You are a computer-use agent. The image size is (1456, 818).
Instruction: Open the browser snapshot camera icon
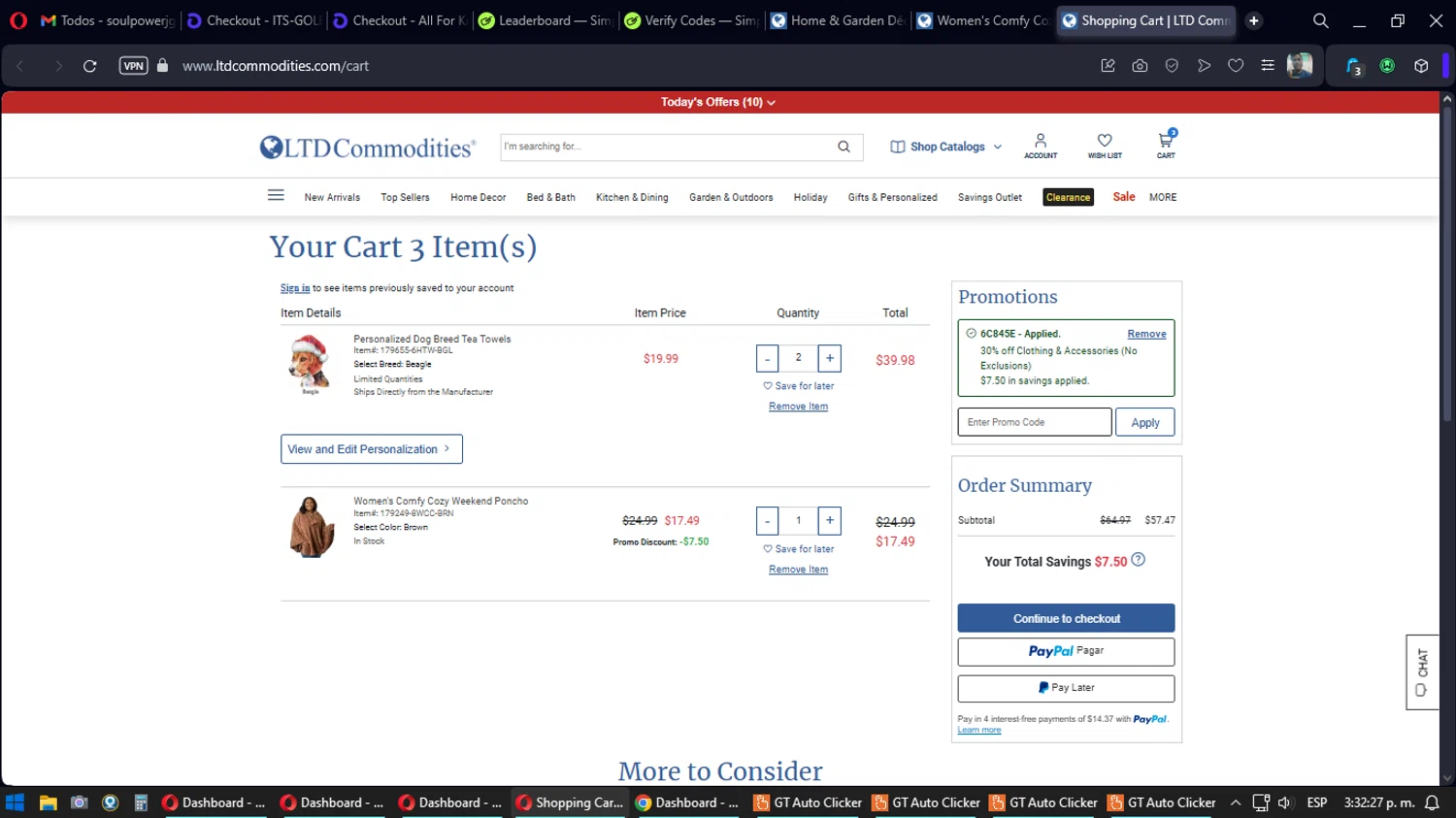click(x=1140, y=66)
